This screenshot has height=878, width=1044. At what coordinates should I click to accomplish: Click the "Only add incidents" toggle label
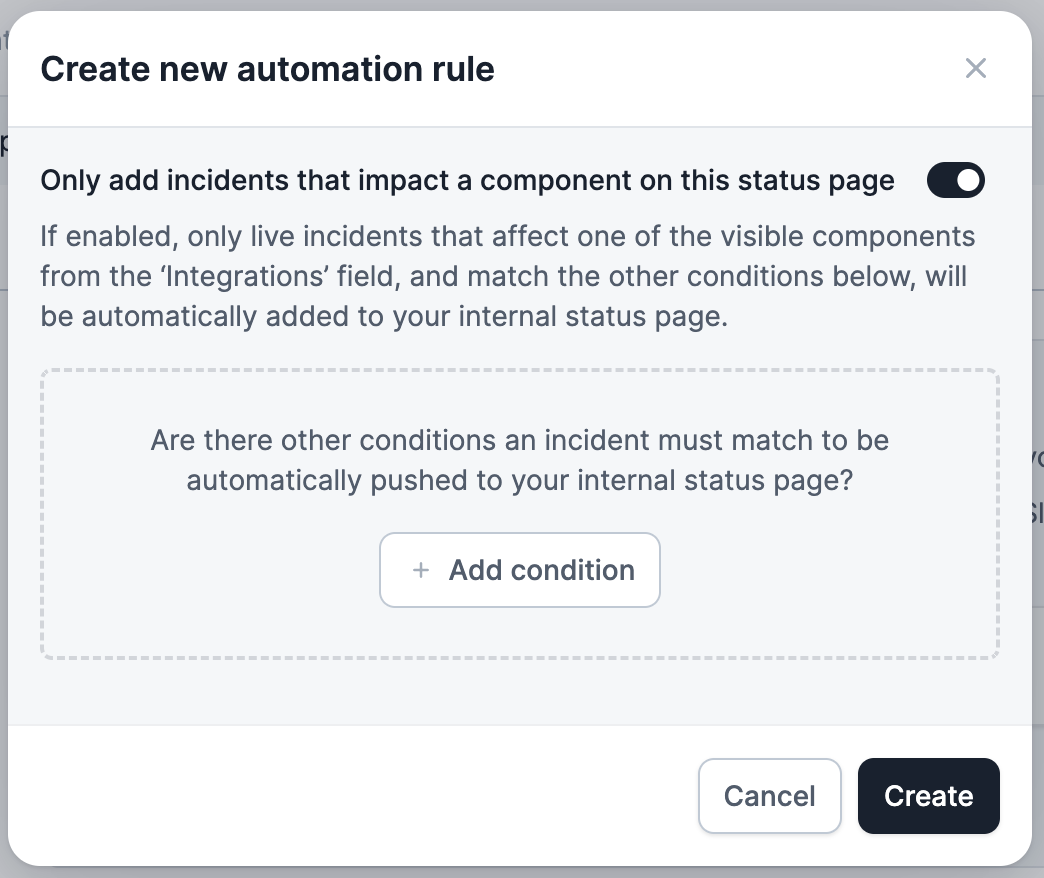coord(467,181)
